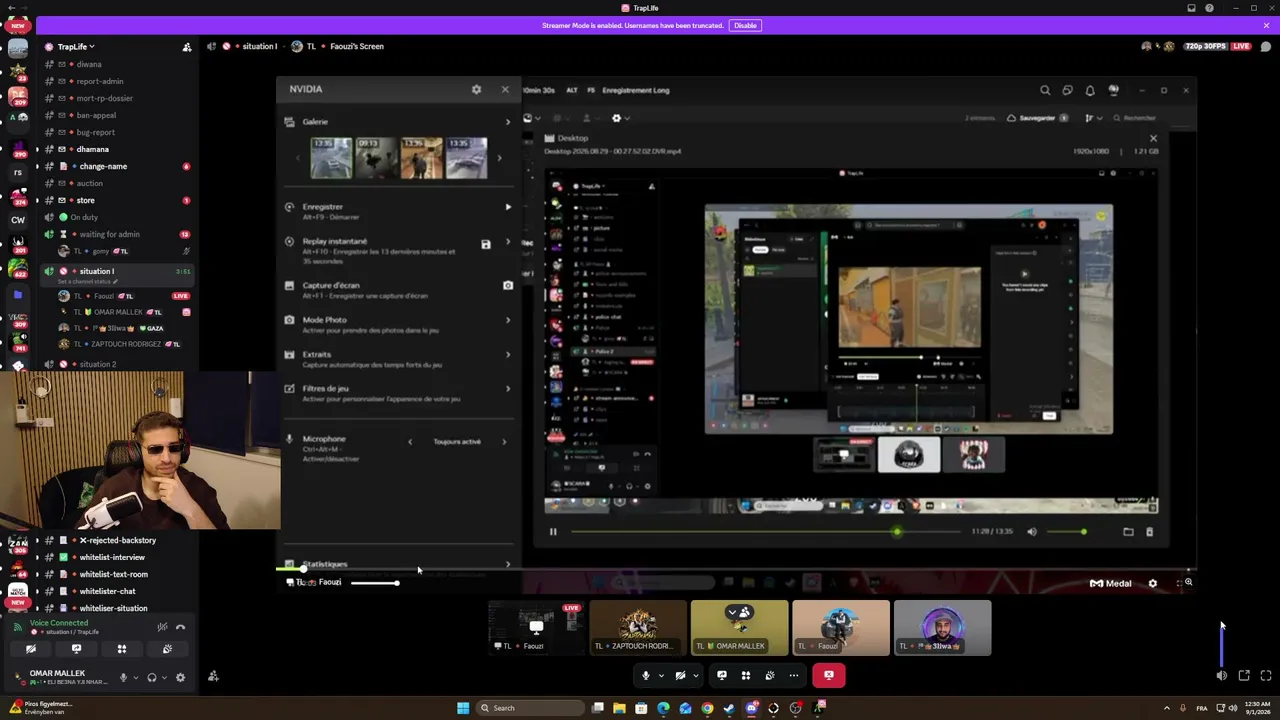Join the waiting for admin voice channel
1280x720 pixels.
(x=109, y=234)
